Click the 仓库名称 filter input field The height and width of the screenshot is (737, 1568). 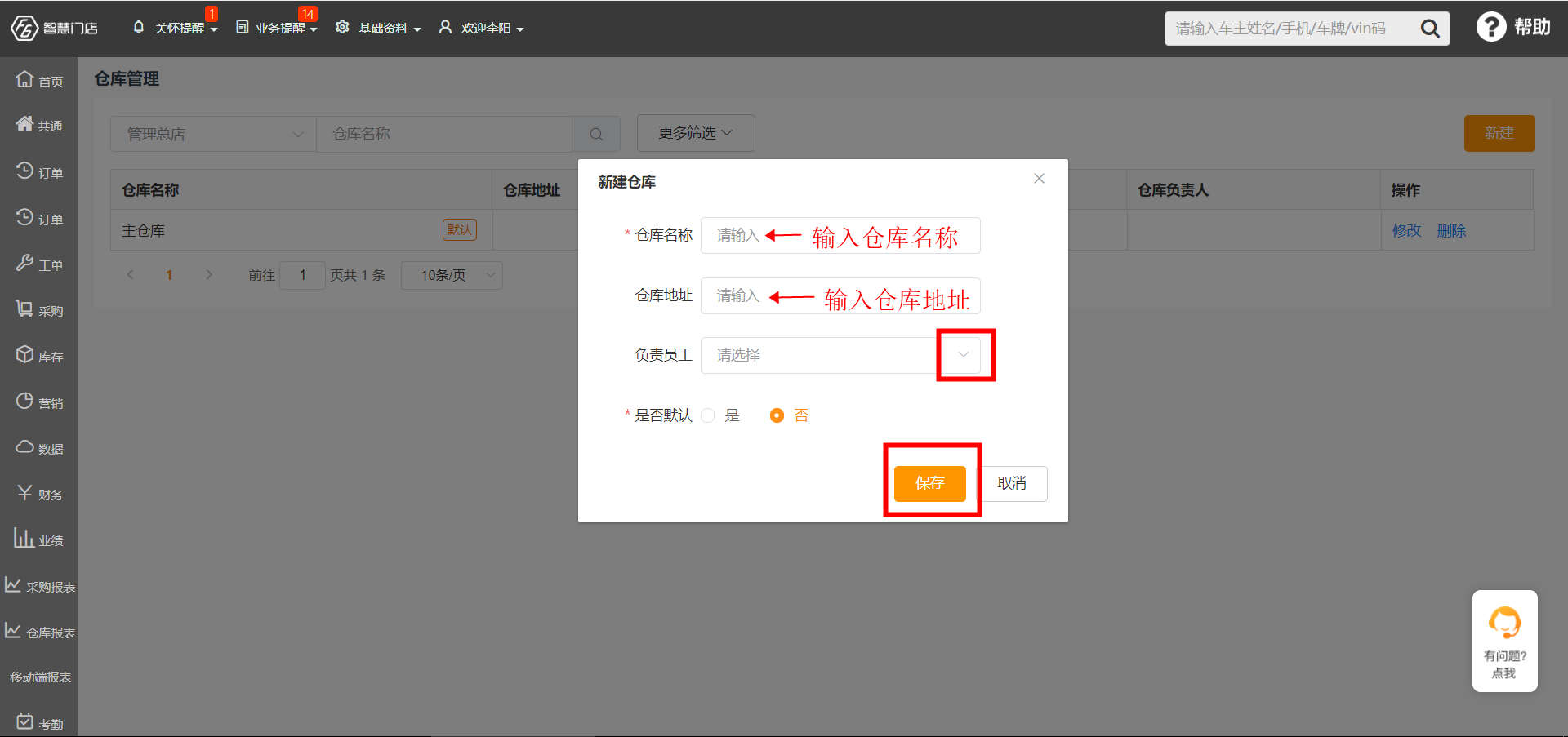[x=444, y=134]
